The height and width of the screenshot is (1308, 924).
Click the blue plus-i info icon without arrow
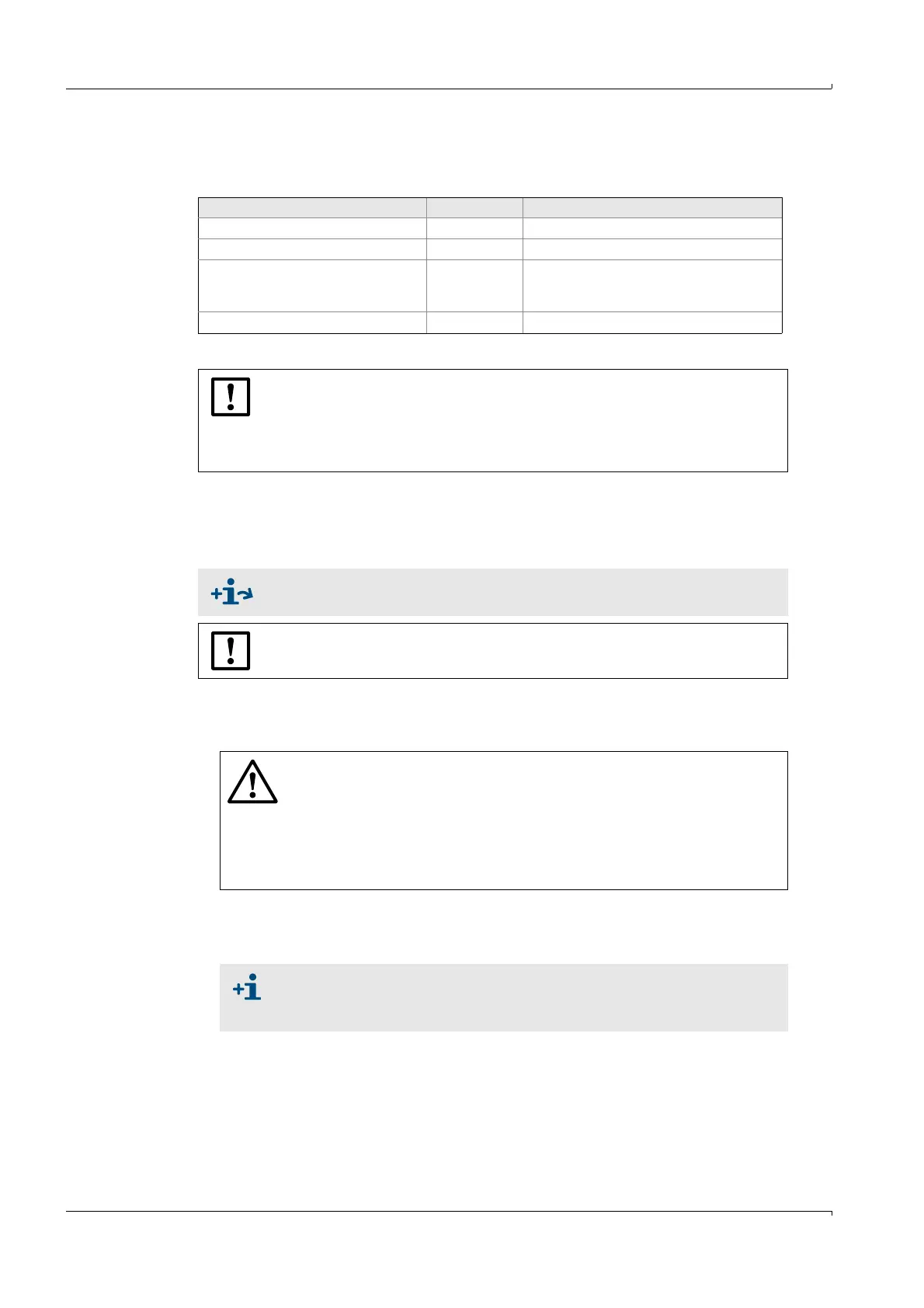(247, 987)
